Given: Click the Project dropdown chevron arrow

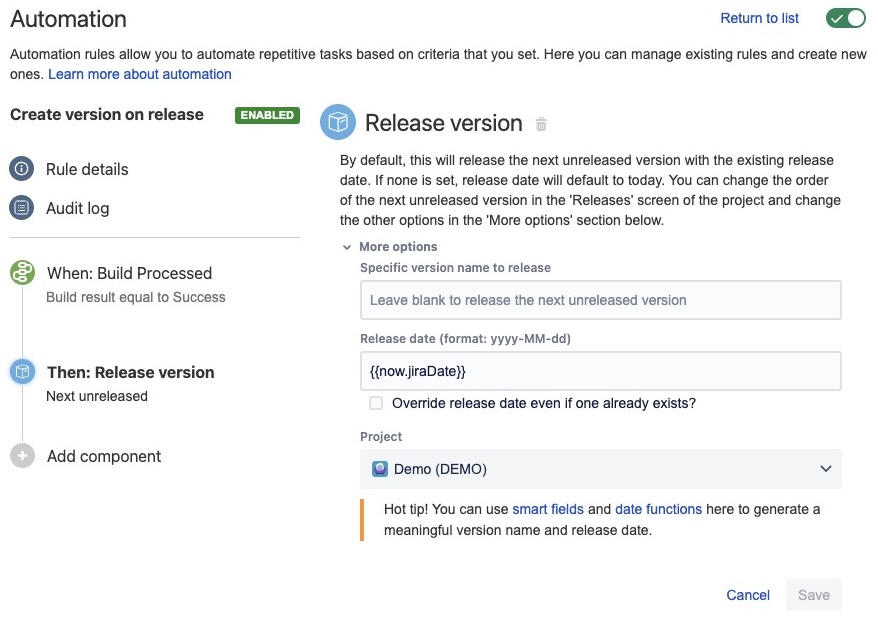Looking at the screenshot, I should [x=825, y=469].
